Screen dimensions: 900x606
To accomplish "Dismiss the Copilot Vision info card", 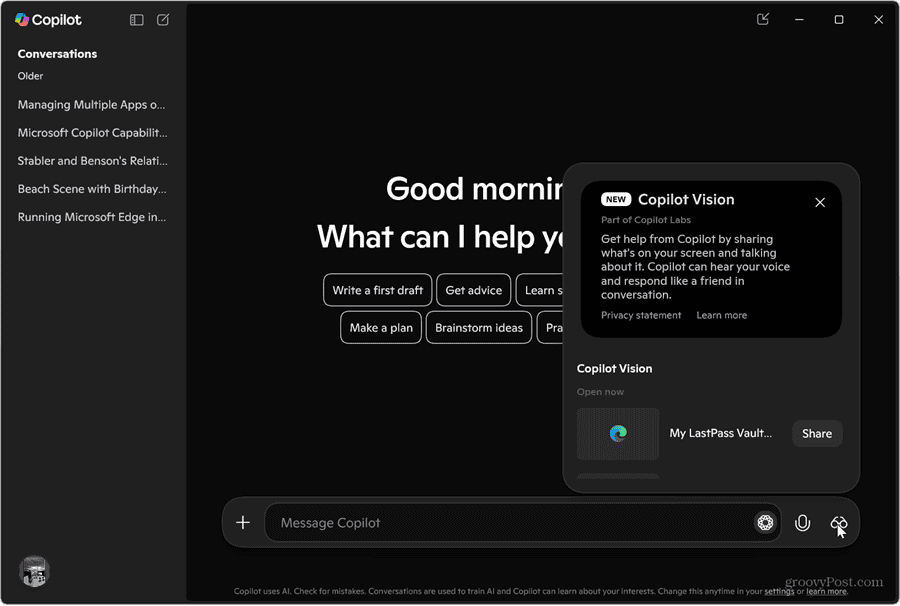I will [820, 203].
